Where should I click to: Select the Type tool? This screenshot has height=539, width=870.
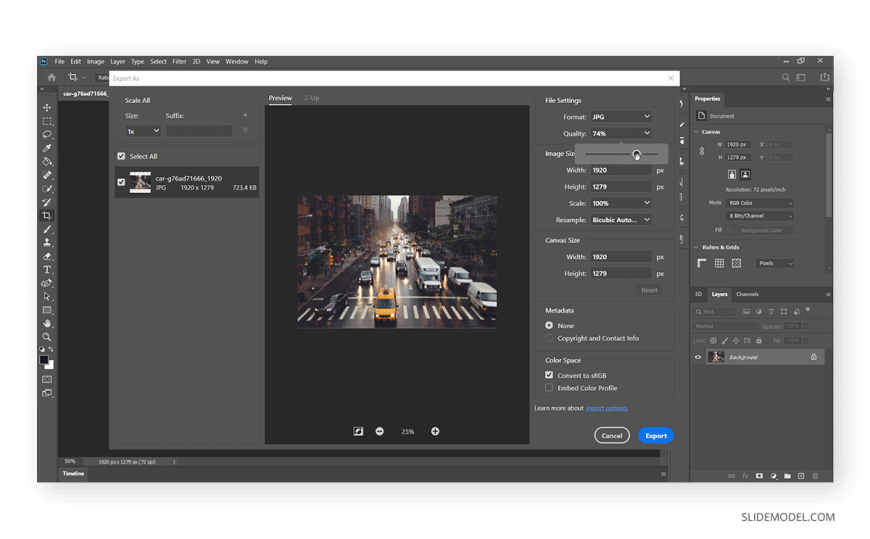pos(47,270)
